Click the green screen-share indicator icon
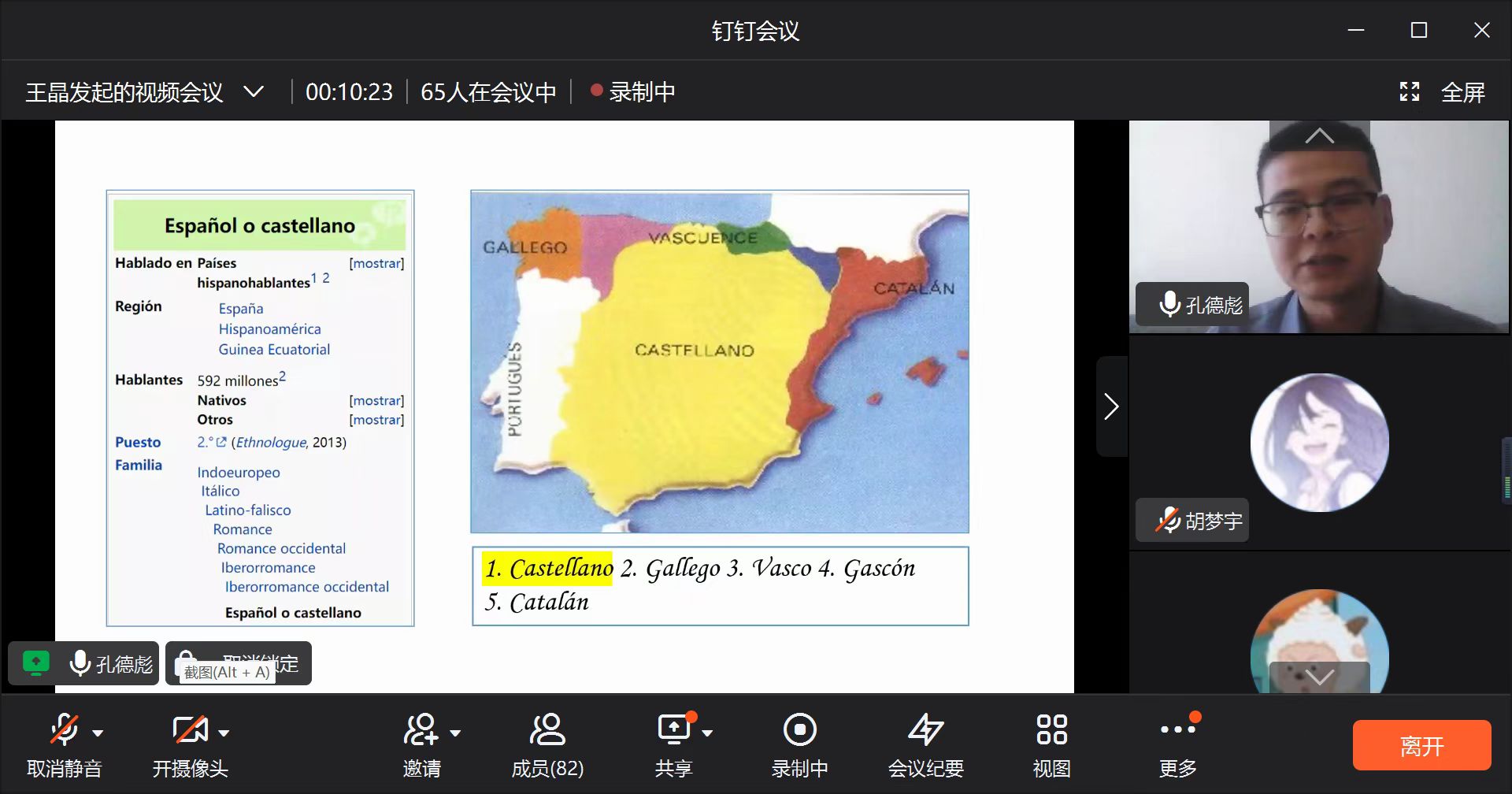Screen dimensions: 1512x794 coord(36,663)
